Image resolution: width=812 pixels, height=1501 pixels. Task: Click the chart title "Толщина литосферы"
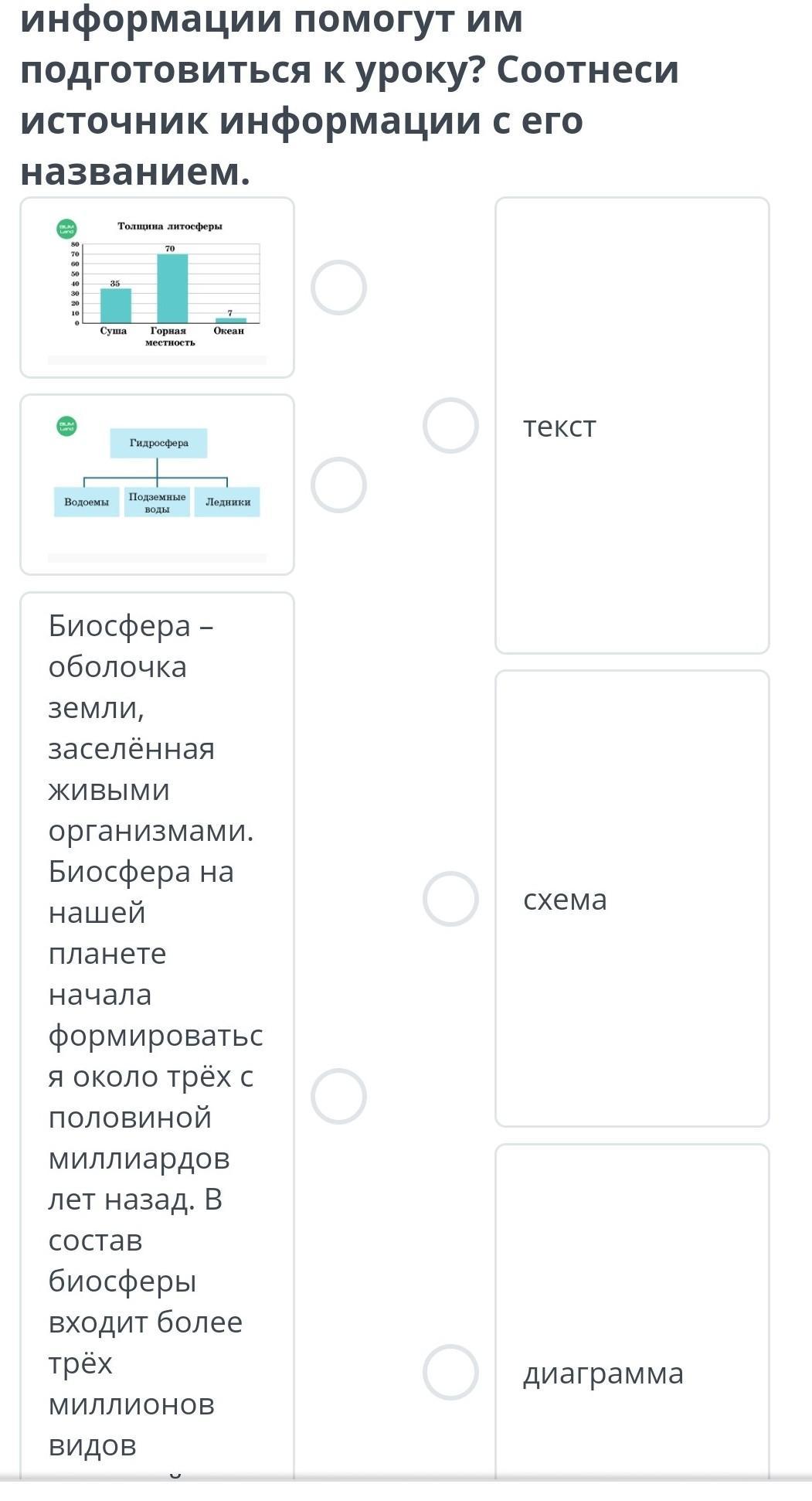pyautogui.click(x=170, y=226)
